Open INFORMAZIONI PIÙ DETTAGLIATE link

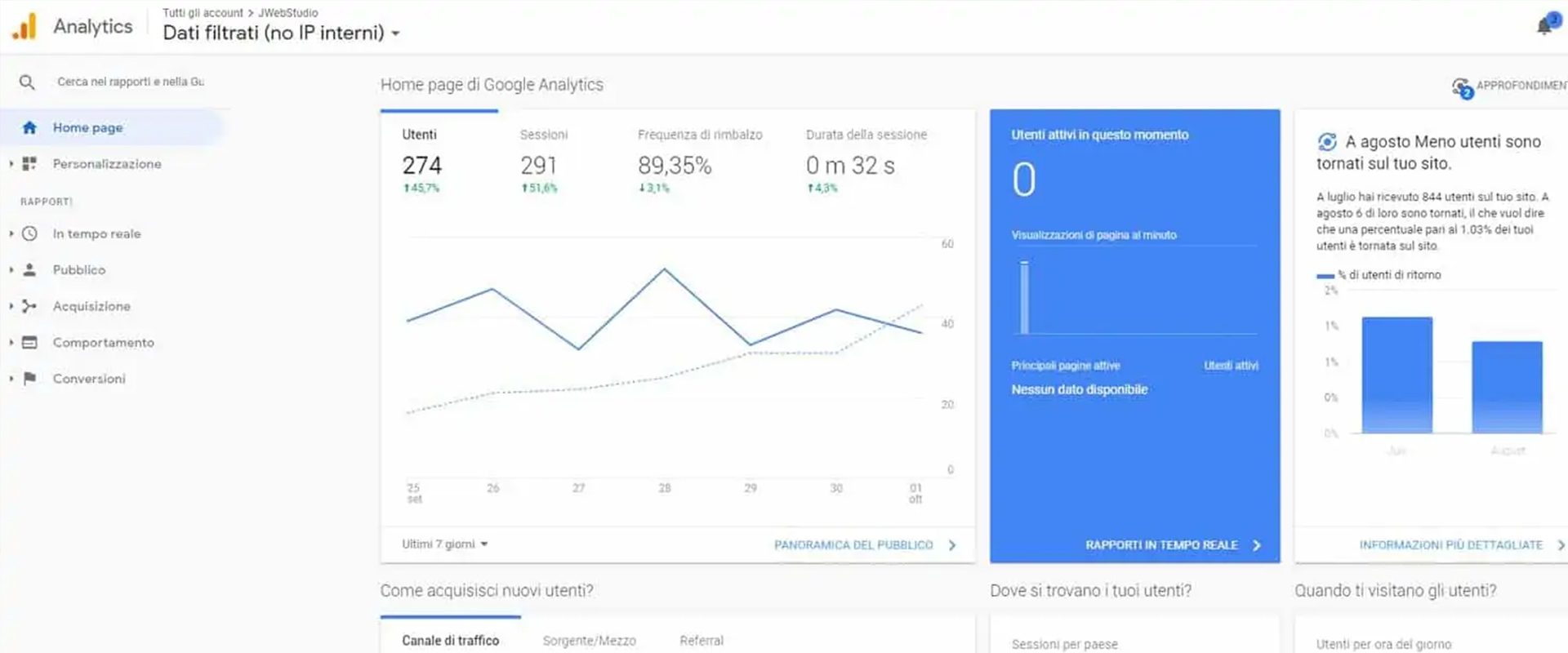pos(1450,544)
